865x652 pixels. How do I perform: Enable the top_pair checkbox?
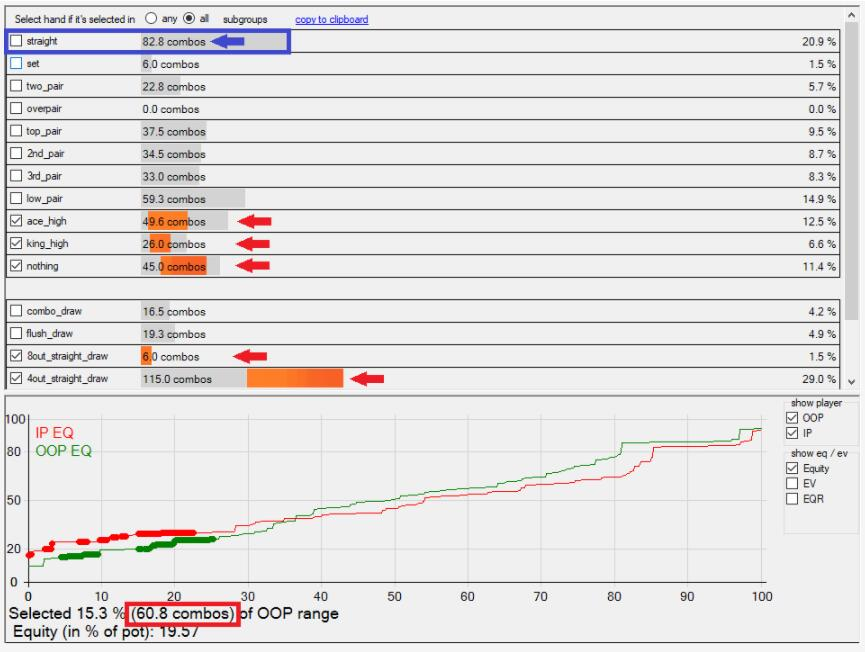tap(16, 131)
